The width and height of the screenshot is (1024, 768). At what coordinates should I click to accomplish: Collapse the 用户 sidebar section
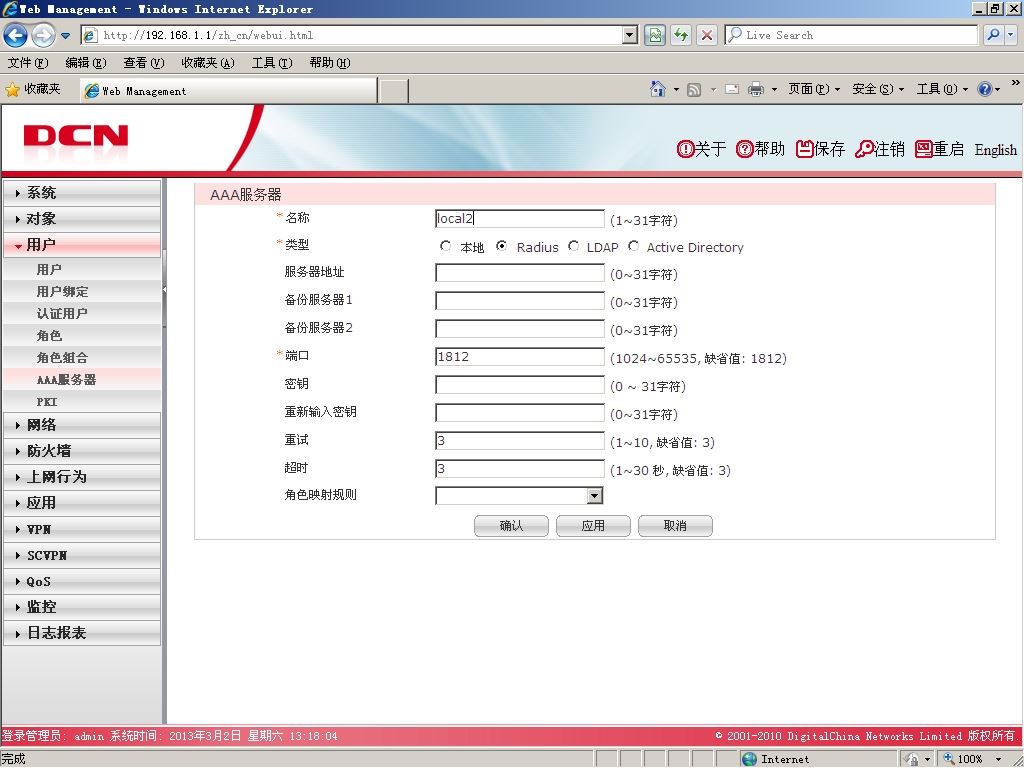tap(82, 245)
